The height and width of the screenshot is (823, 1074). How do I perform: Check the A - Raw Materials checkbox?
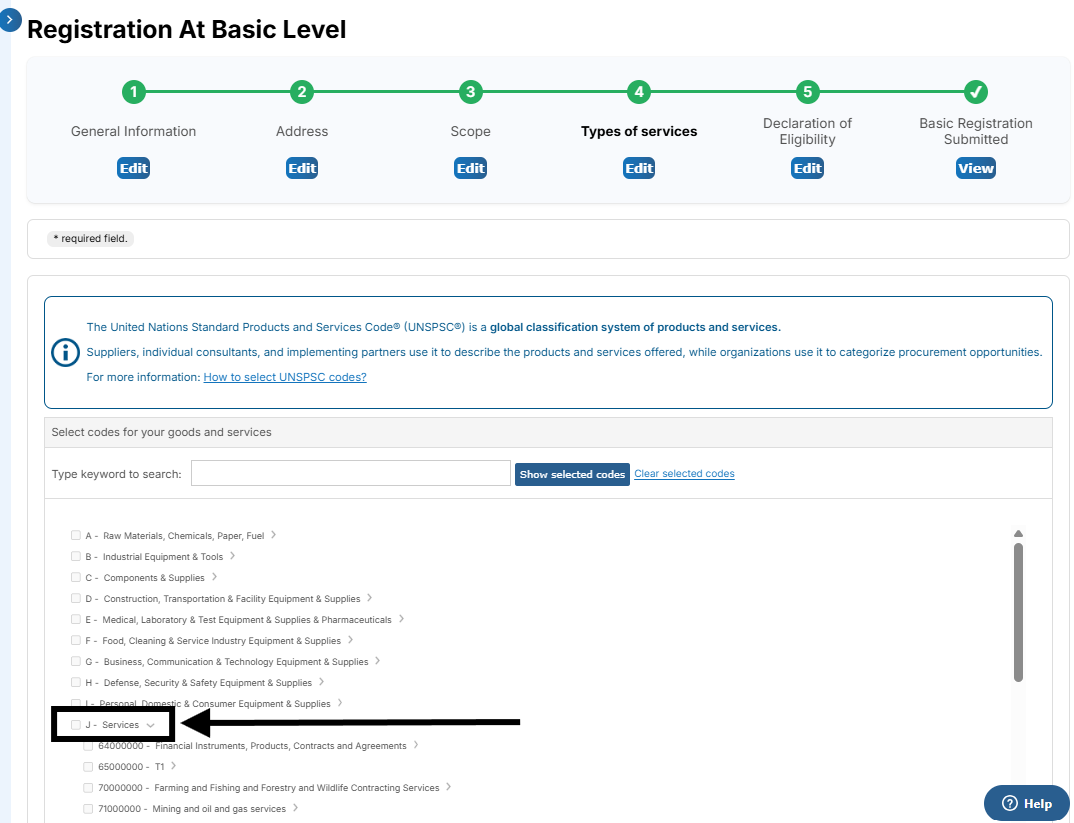[76, 536]
